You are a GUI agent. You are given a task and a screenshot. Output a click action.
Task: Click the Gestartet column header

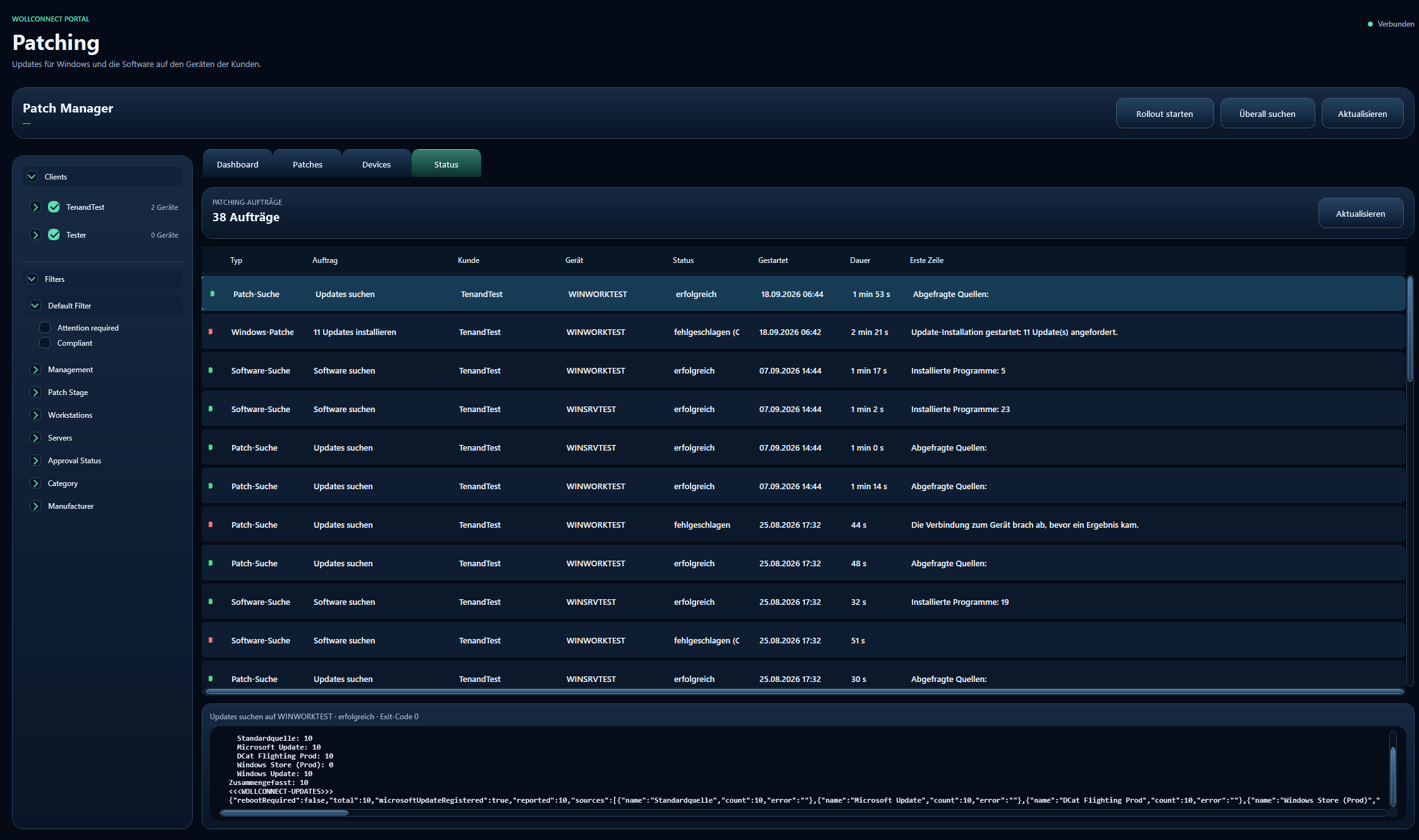773,260
